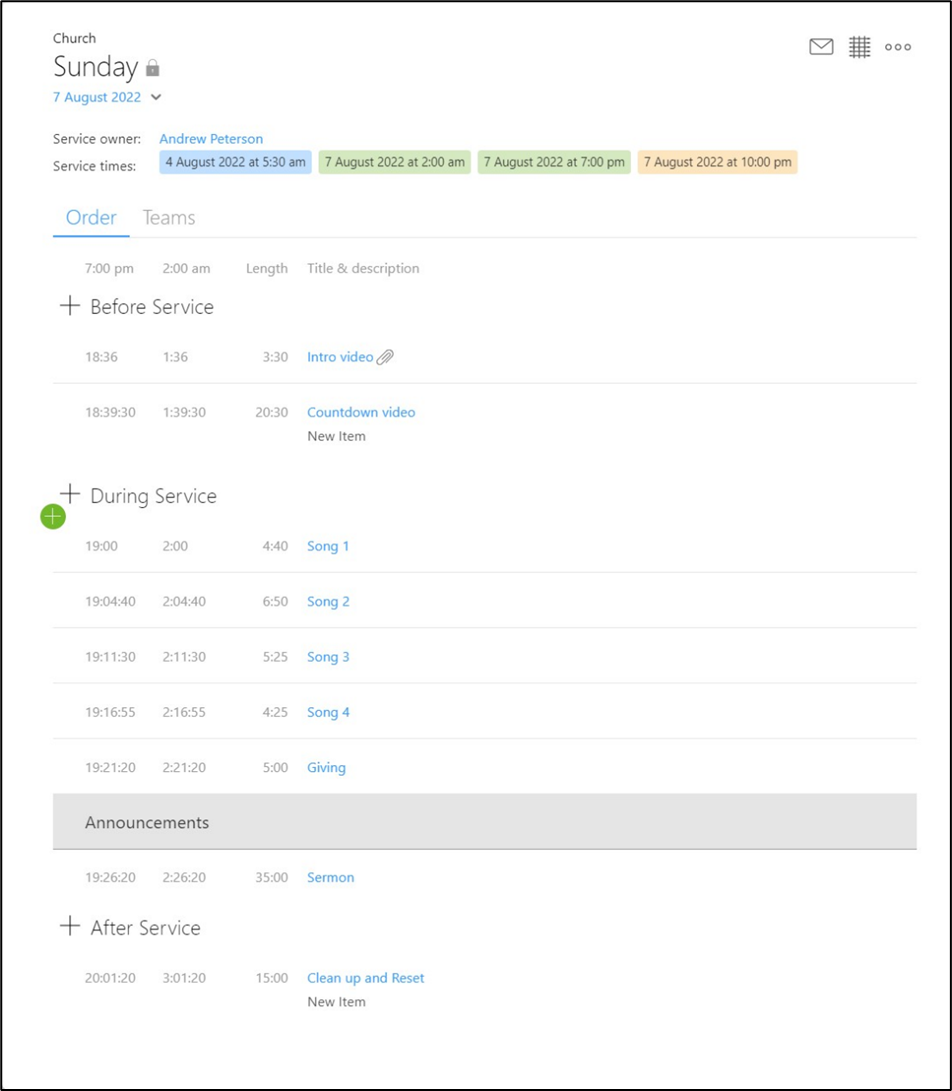Open the grid matrix view icon

pyautogui.click(x=859, y=47)
